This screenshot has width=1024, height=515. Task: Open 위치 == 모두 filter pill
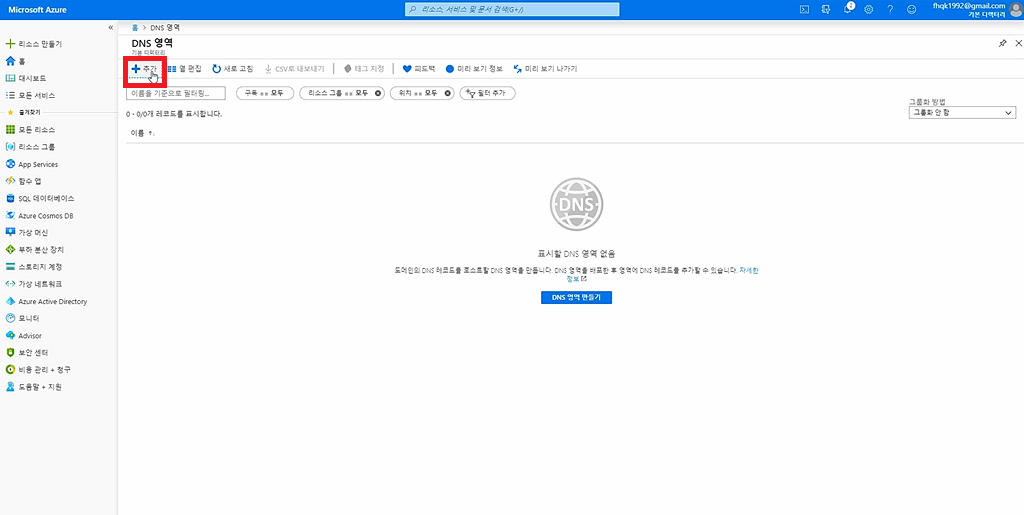[417, 93]
